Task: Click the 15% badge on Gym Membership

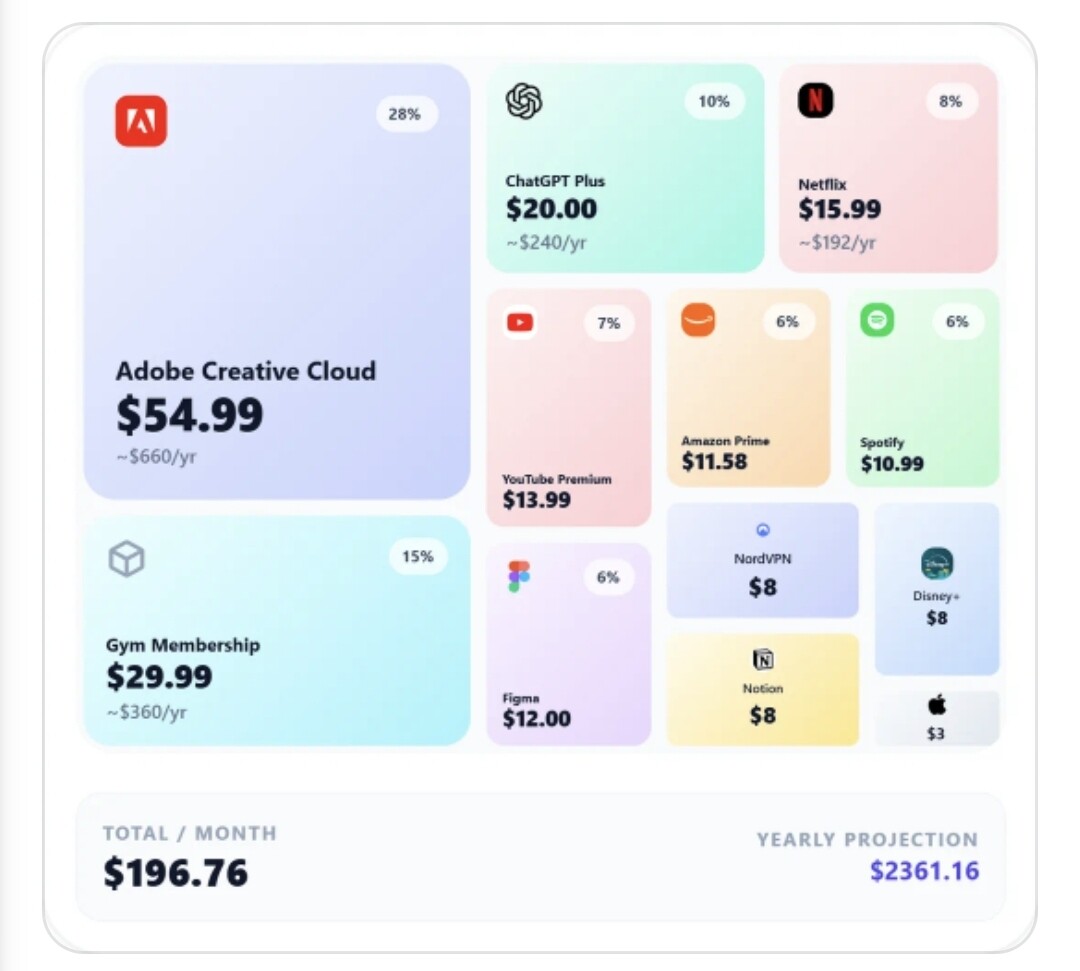Action: point(418,557)
